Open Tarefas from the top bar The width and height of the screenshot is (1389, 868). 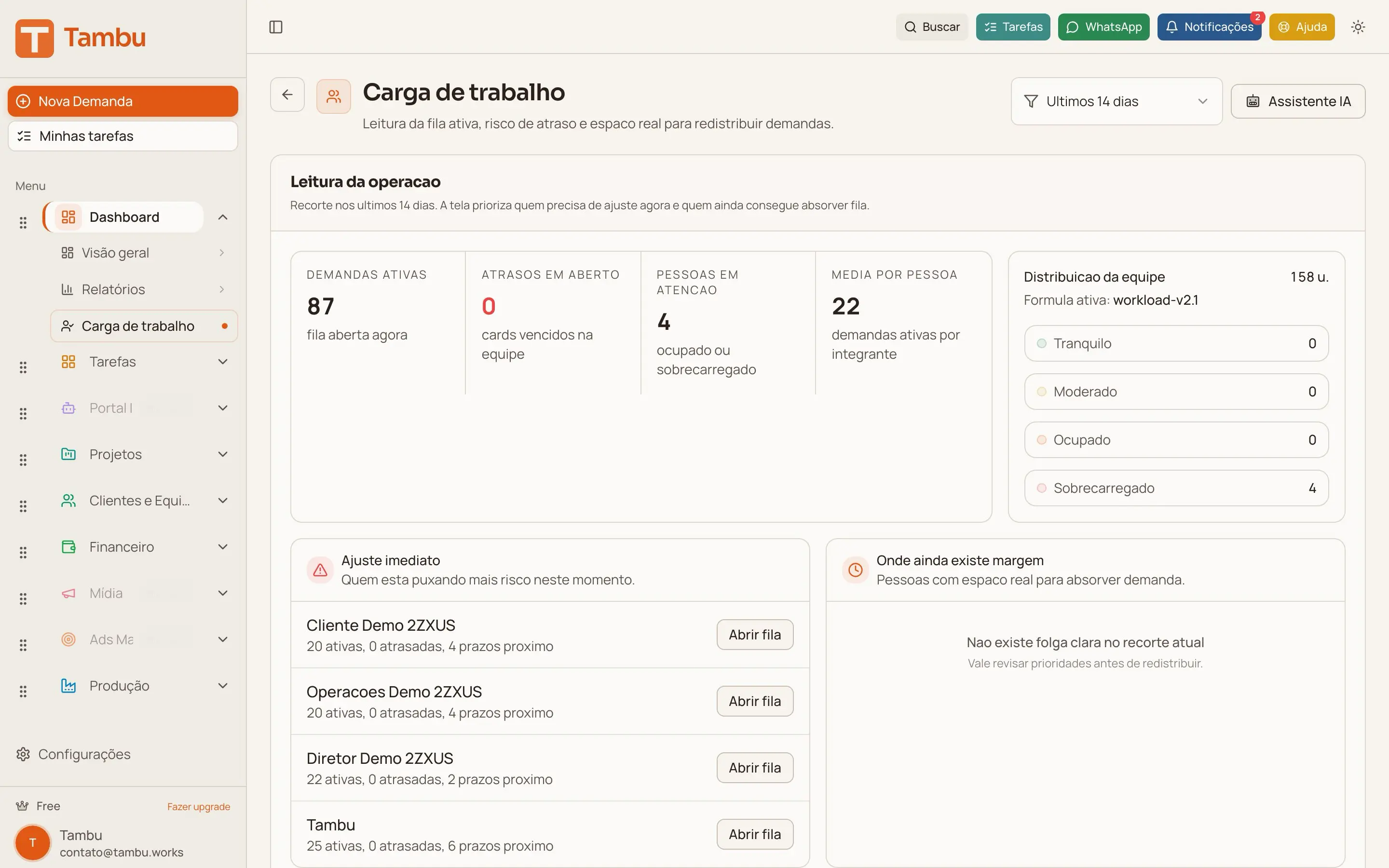coord(1012,27)
